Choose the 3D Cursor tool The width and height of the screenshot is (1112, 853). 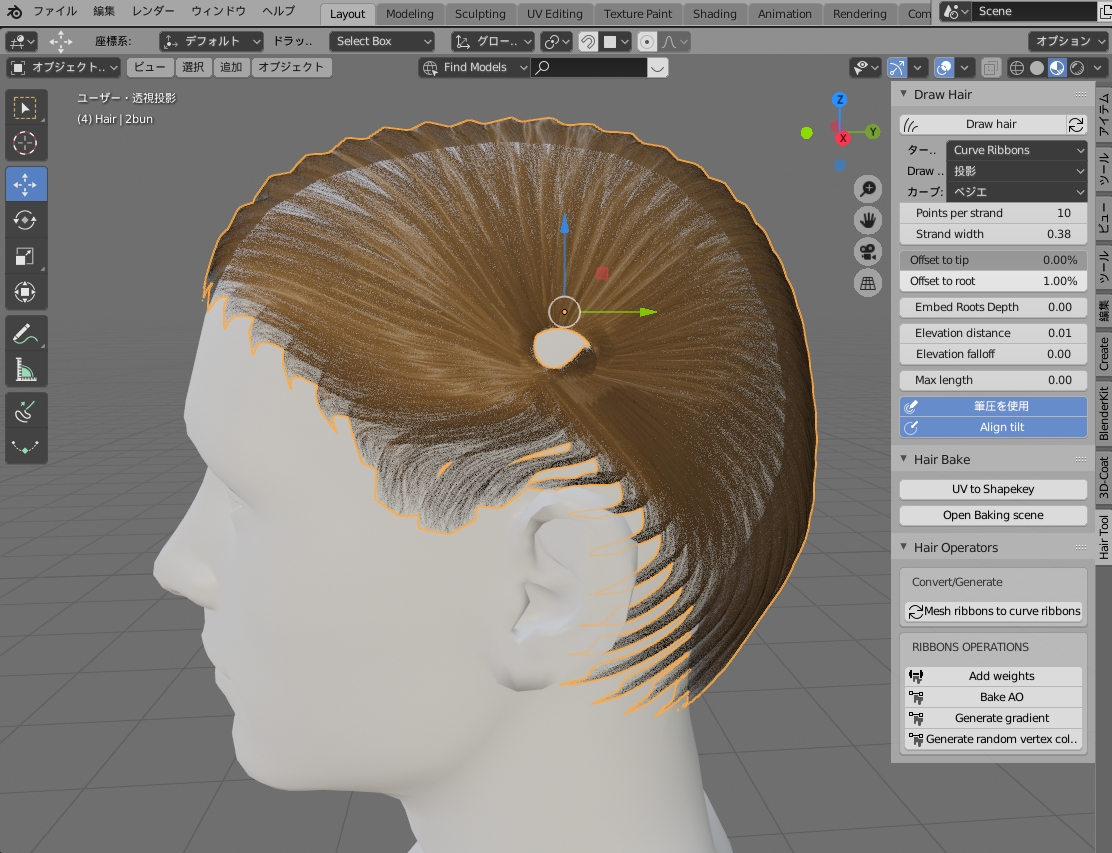26,143
